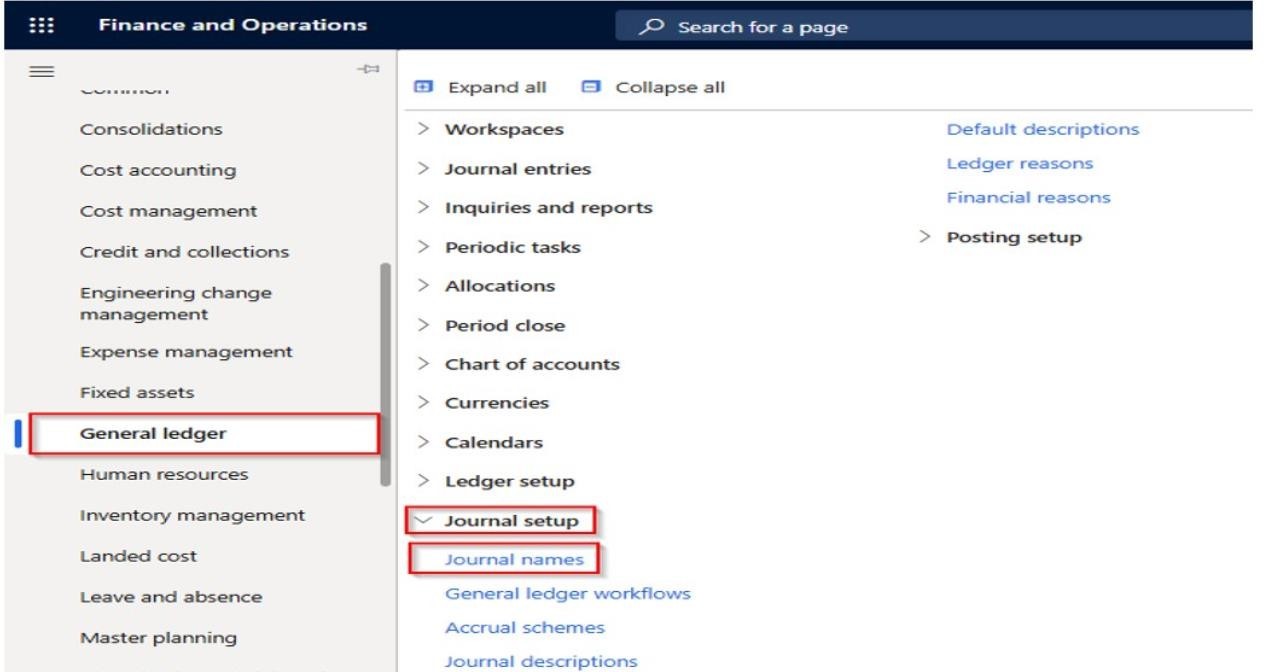Select Inventory management in navigation pane
This screenshot has height=672, width=1264.
[x=192, y=515]
